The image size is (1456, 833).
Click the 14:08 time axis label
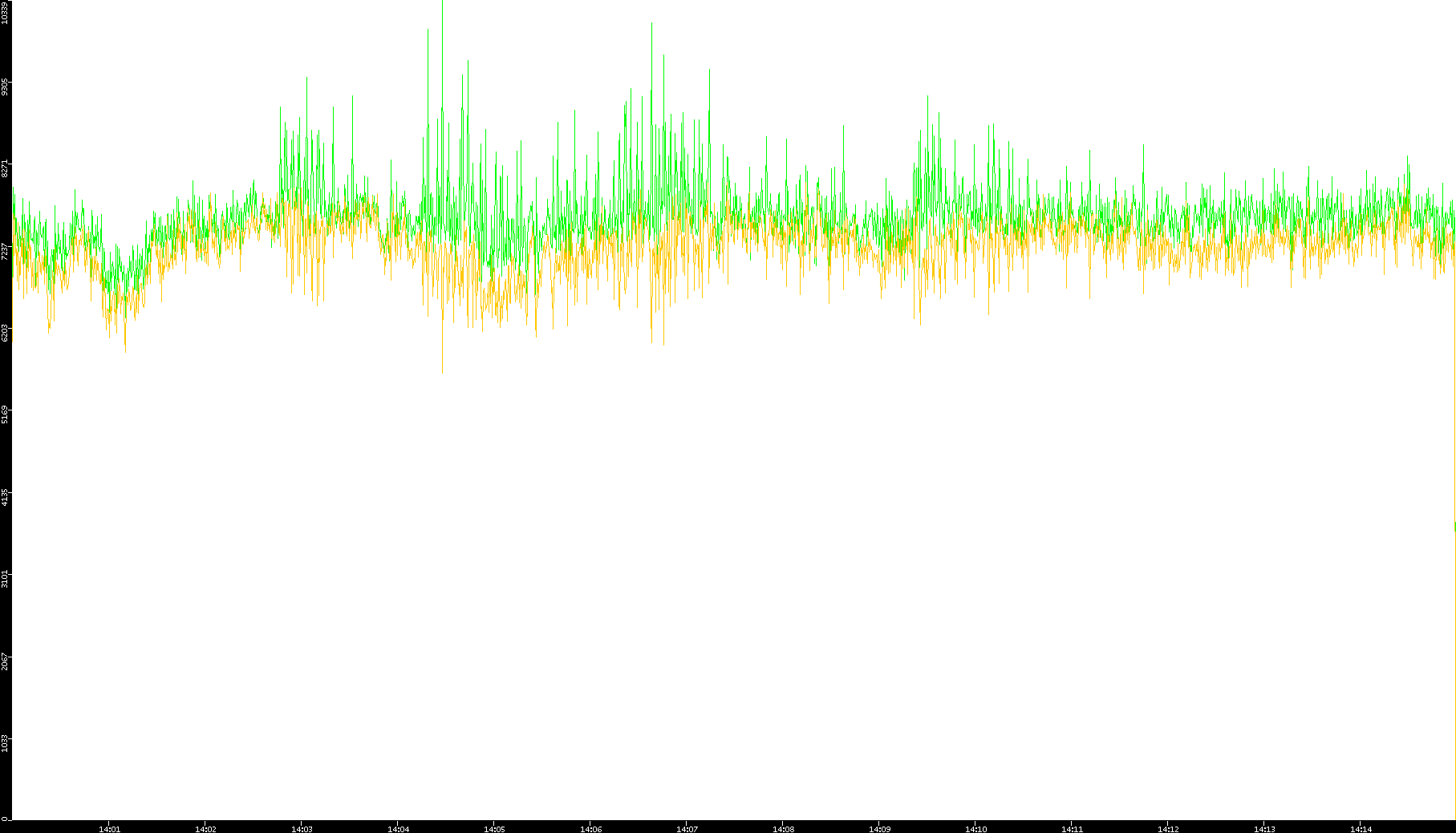[783, 829]
